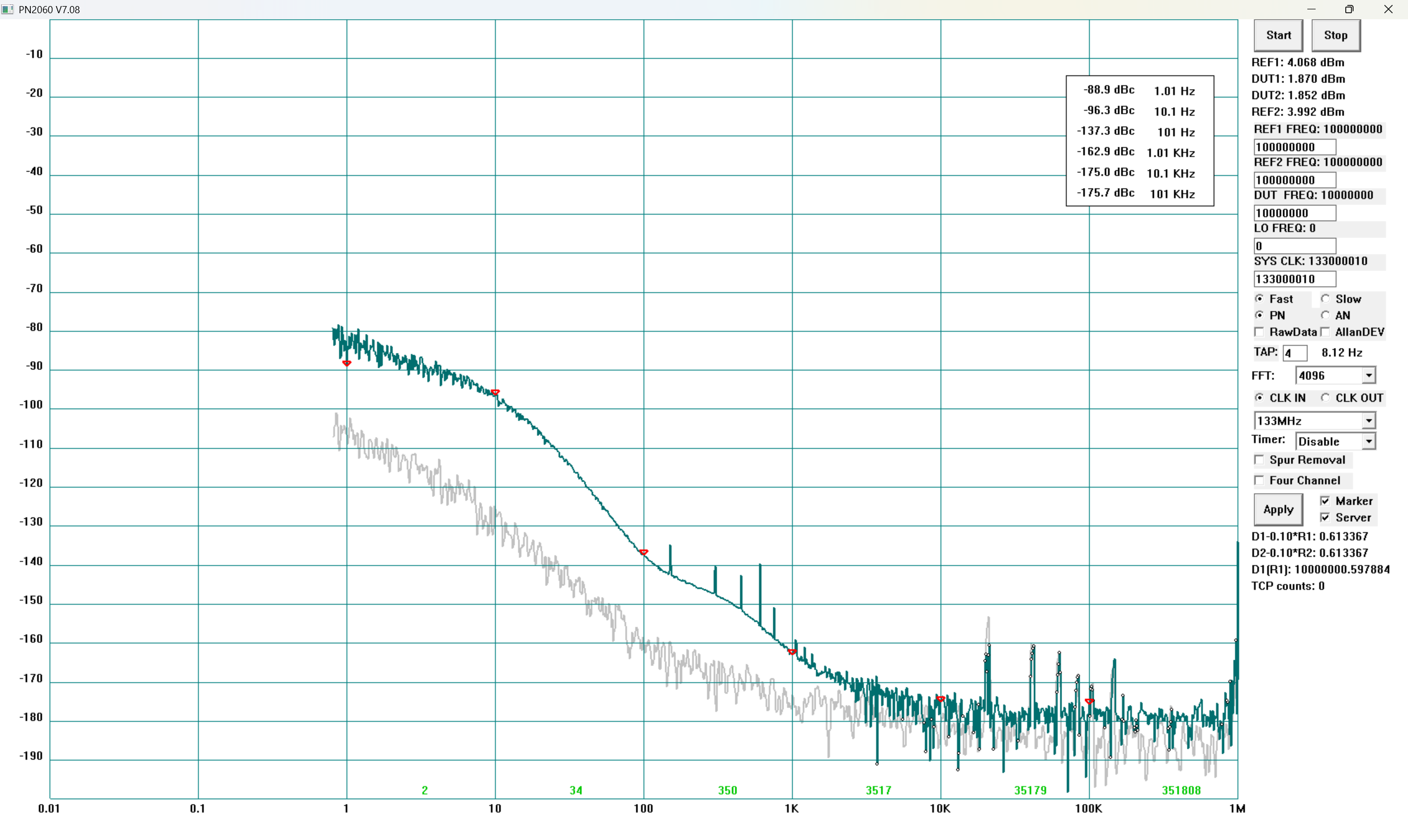Open the Timer Disable dropdown

1368,441
